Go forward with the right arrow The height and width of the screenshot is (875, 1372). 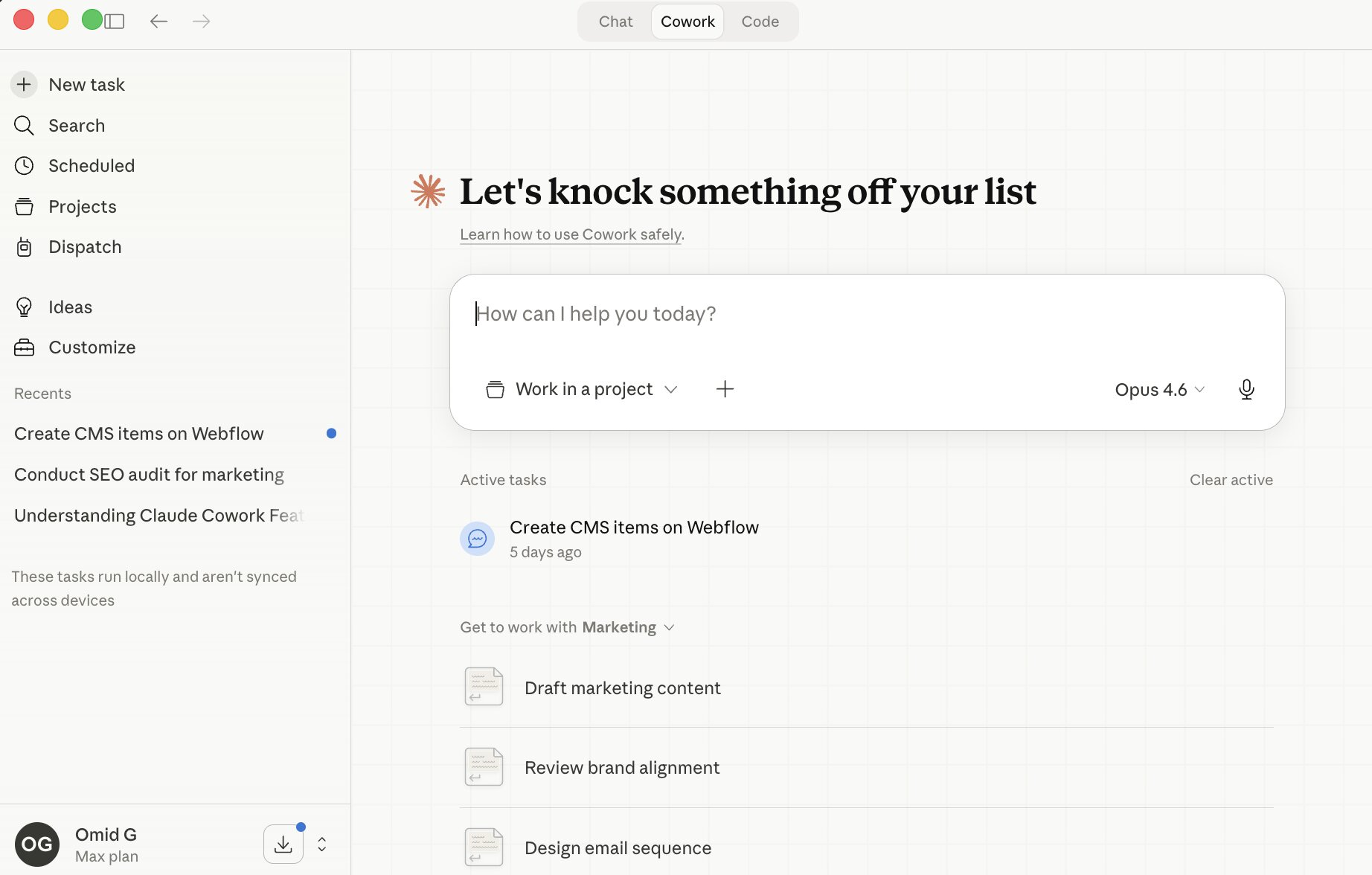coord(201,22)
